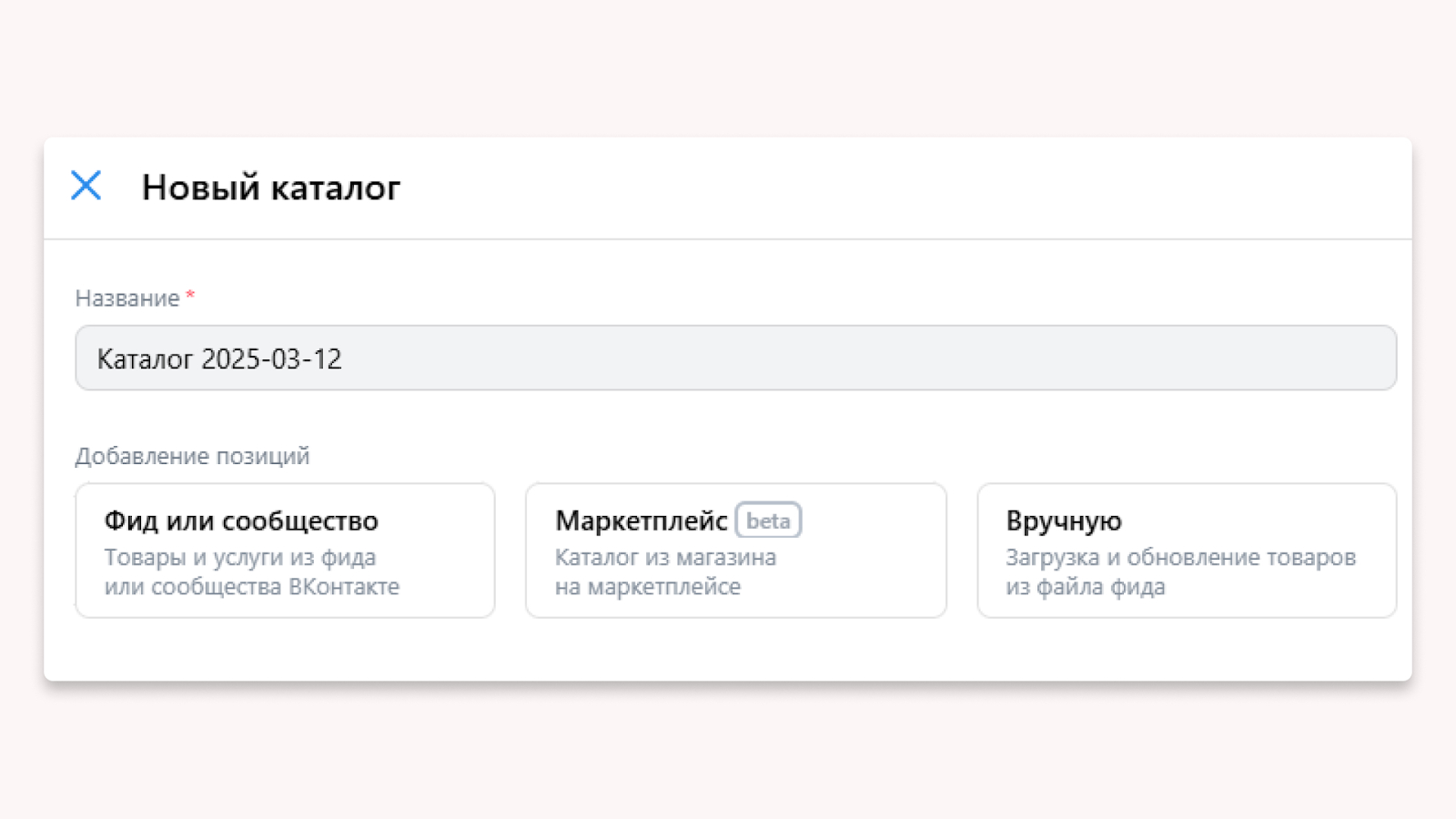Screen dimensions: 1456x819
Task: Click the Загрузка и обновление товаров description
Action: point(1180,558)
